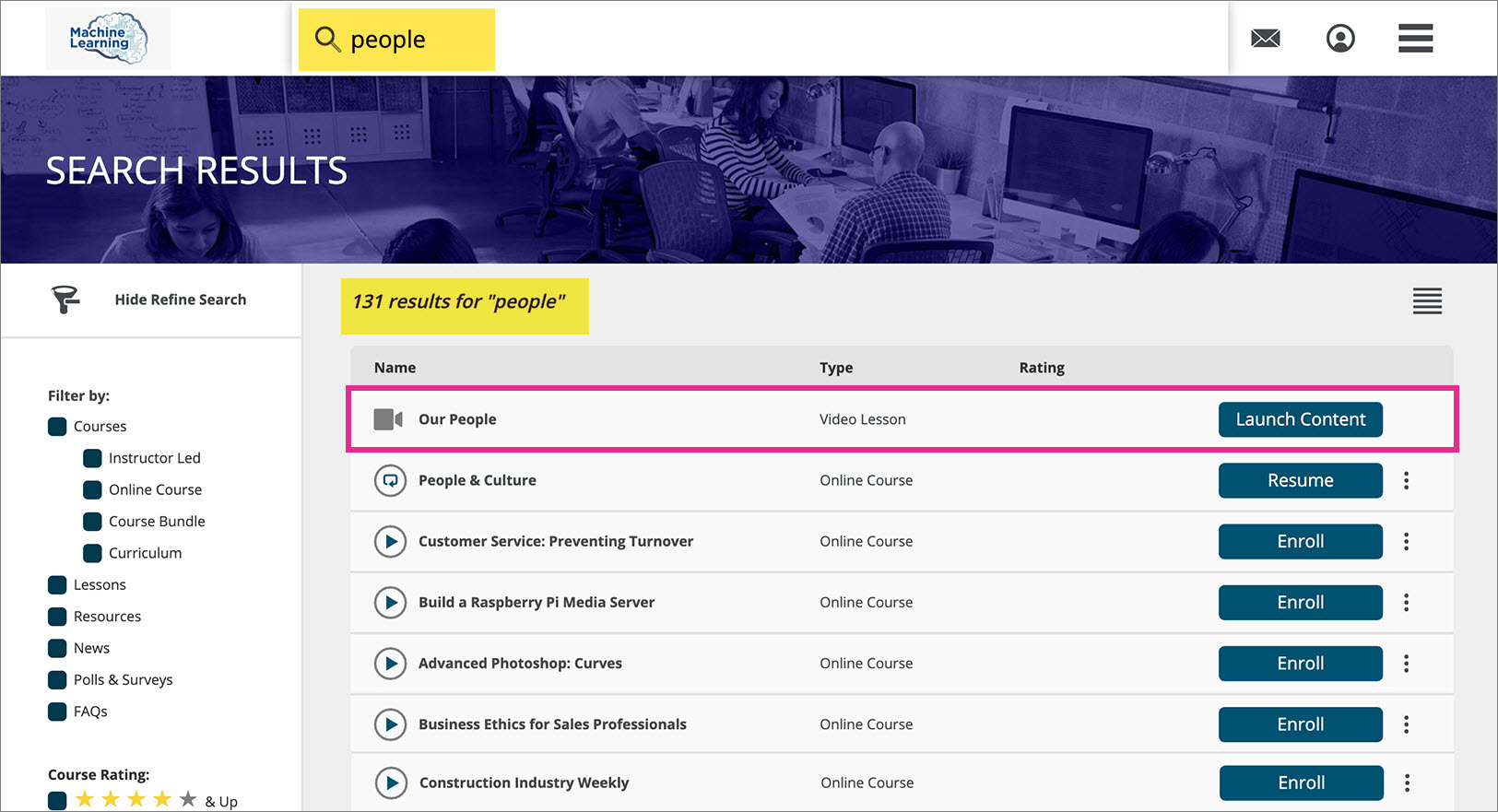Click the play icon for Build a Raspberry Pi Media Server

390,602
